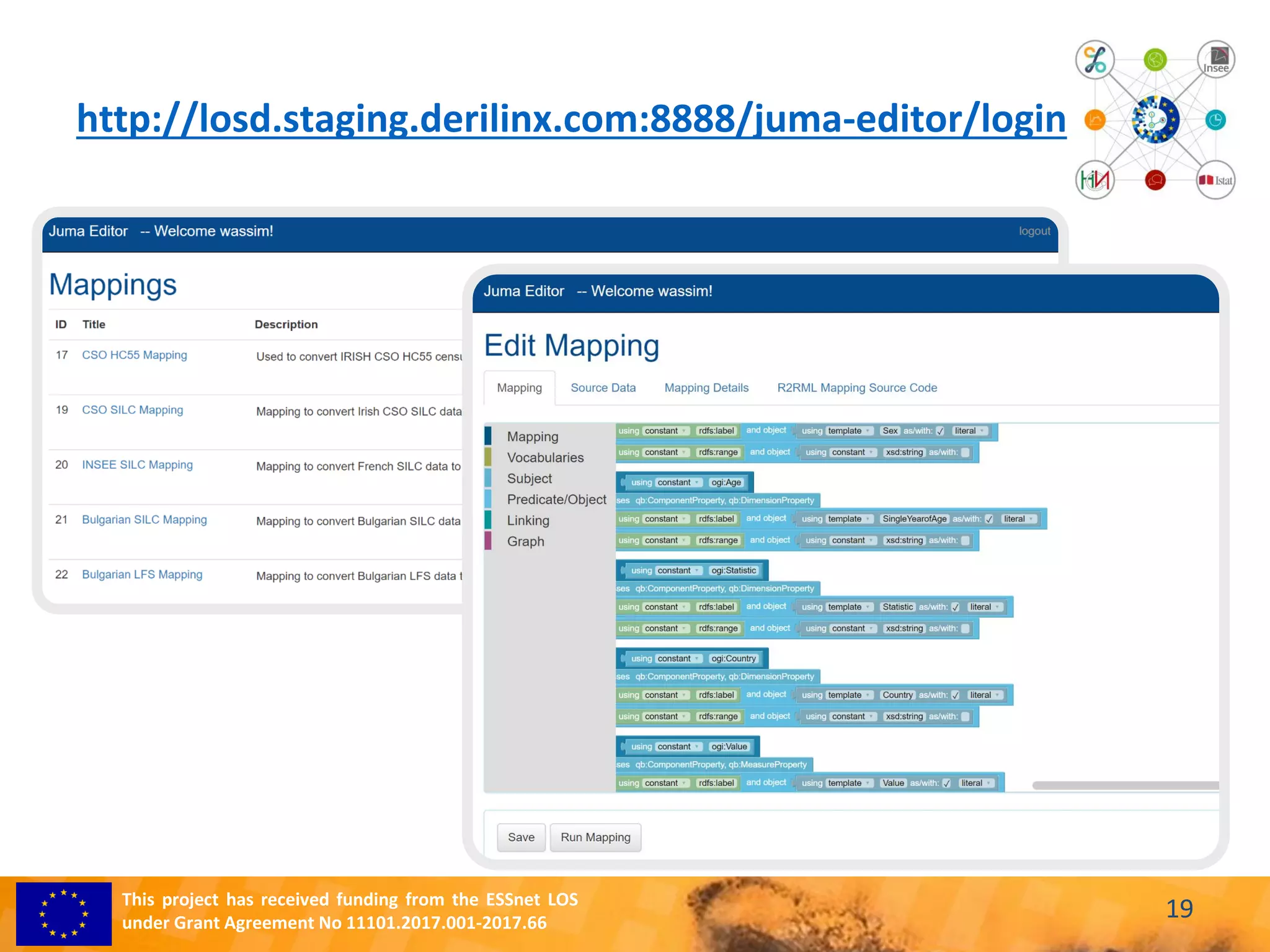Open the losd.staging.derilinx.com juma-editor login URL
Screen dimensions: 1270x952
point(571,118)
